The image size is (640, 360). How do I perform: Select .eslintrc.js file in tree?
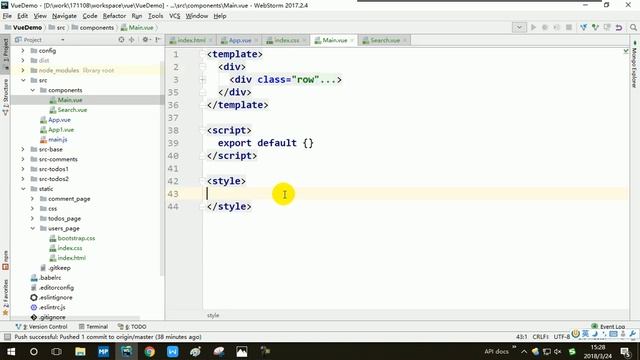52,307
